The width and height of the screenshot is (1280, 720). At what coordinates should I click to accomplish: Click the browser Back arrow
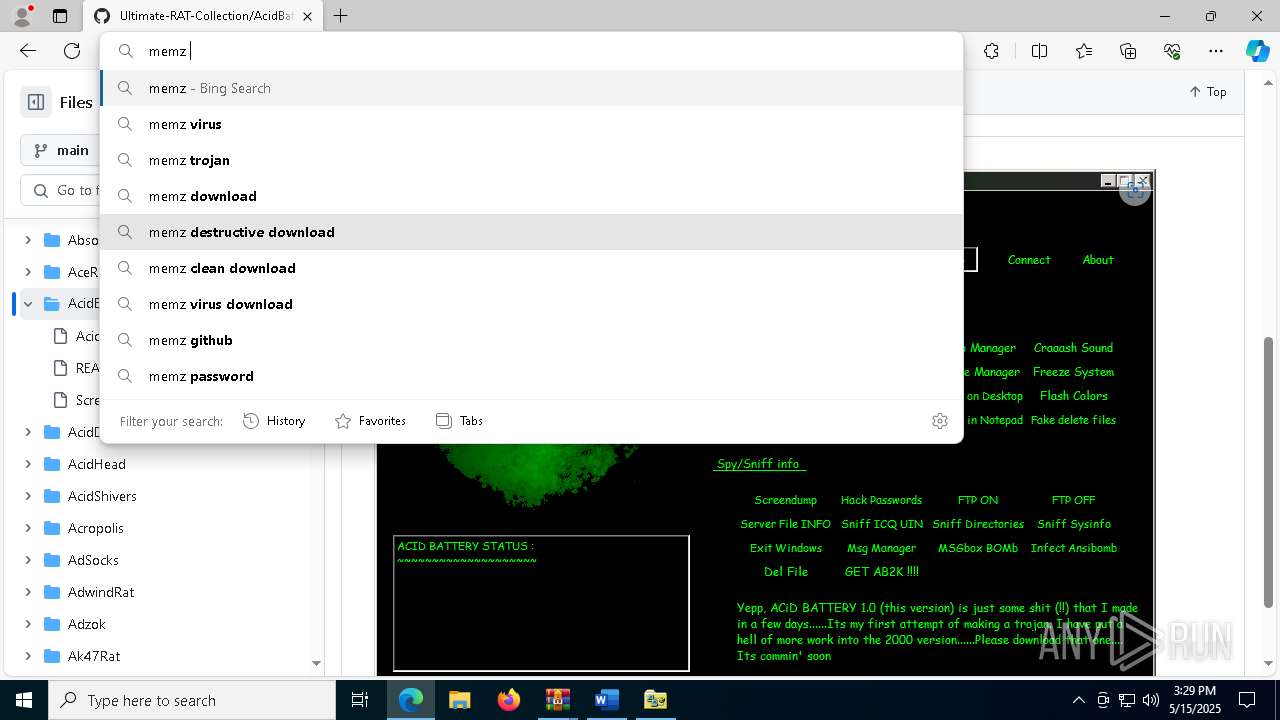point(28,51)
